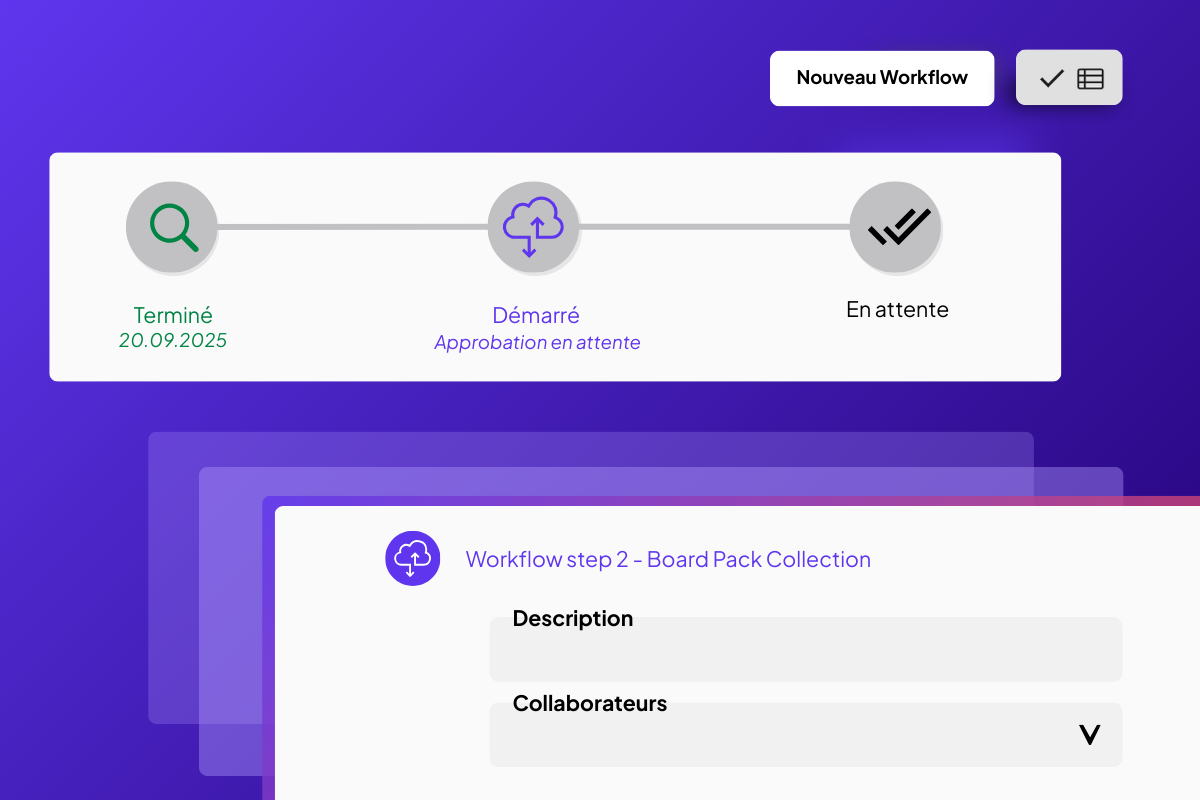Select the Démarré status label
This screenshot has width=1200, height=800.
[536, 315]
